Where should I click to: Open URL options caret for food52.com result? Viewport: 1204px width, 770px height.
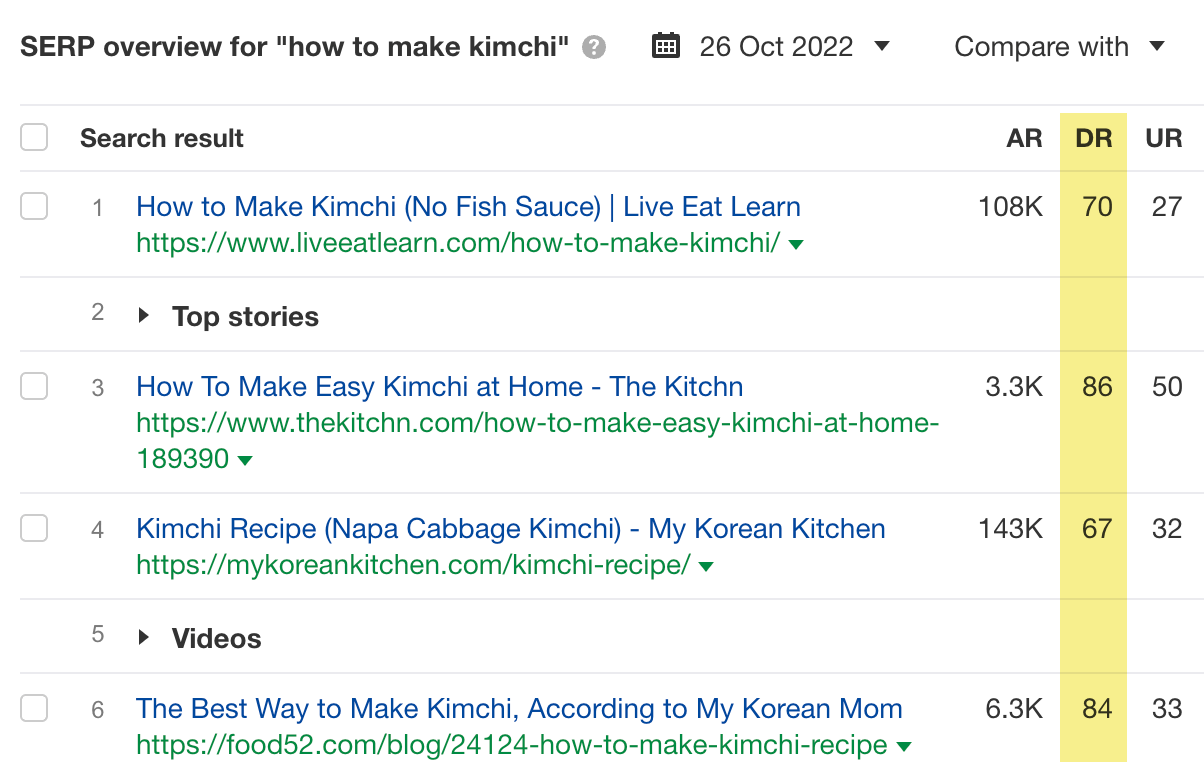click(904, 745)
